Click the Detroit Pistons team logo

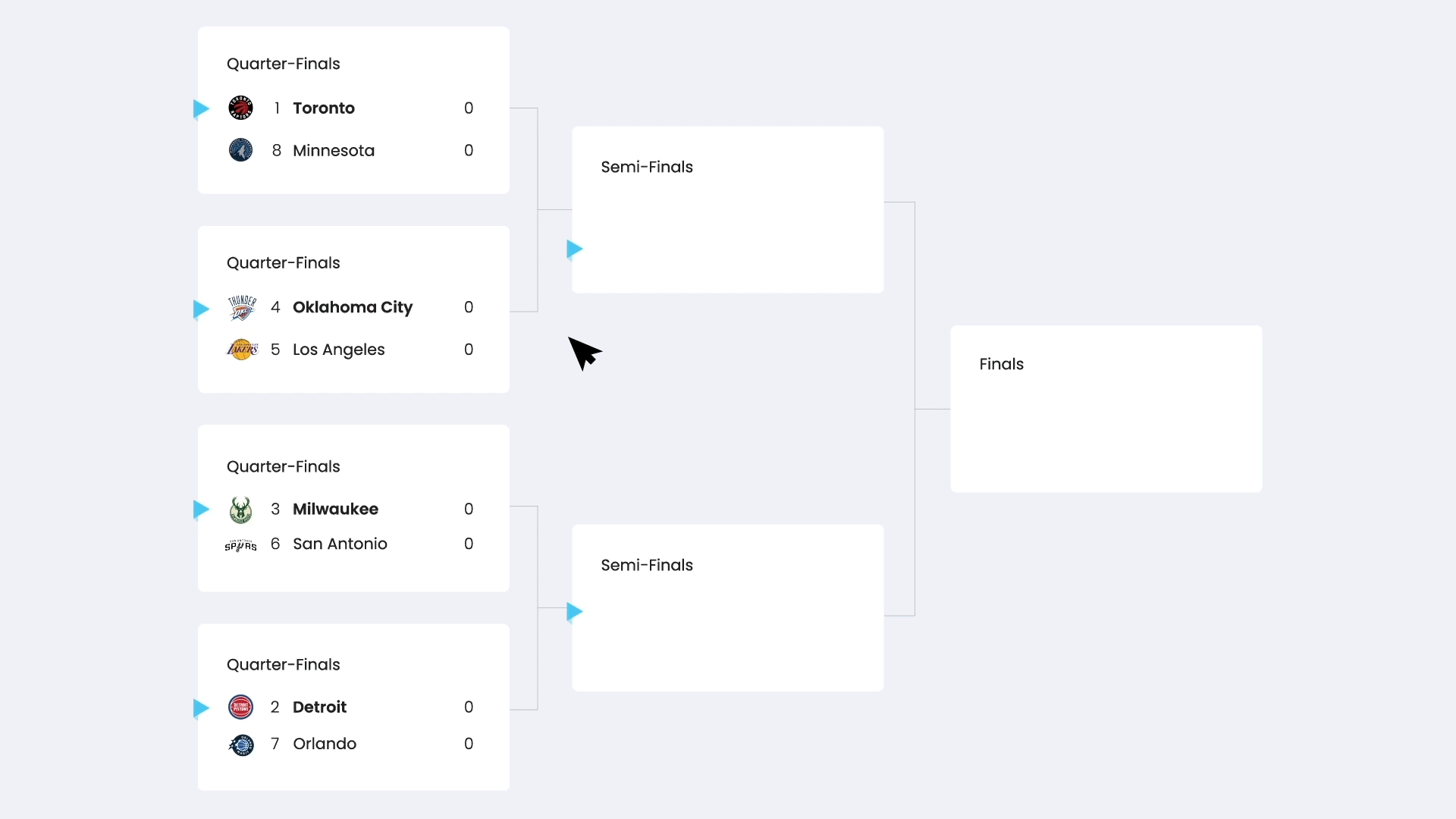[x=240, y=707]
